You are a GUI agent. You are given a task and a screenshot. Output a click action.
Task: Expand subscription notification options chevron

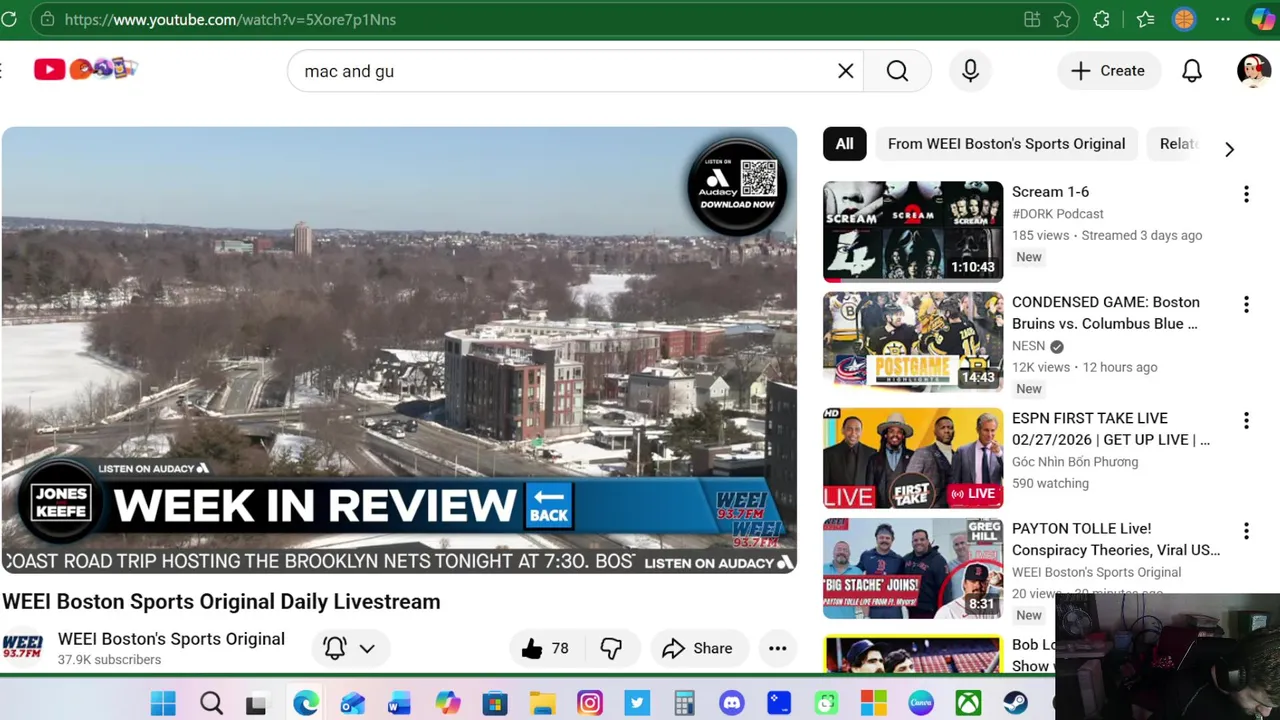pos(367,648)
